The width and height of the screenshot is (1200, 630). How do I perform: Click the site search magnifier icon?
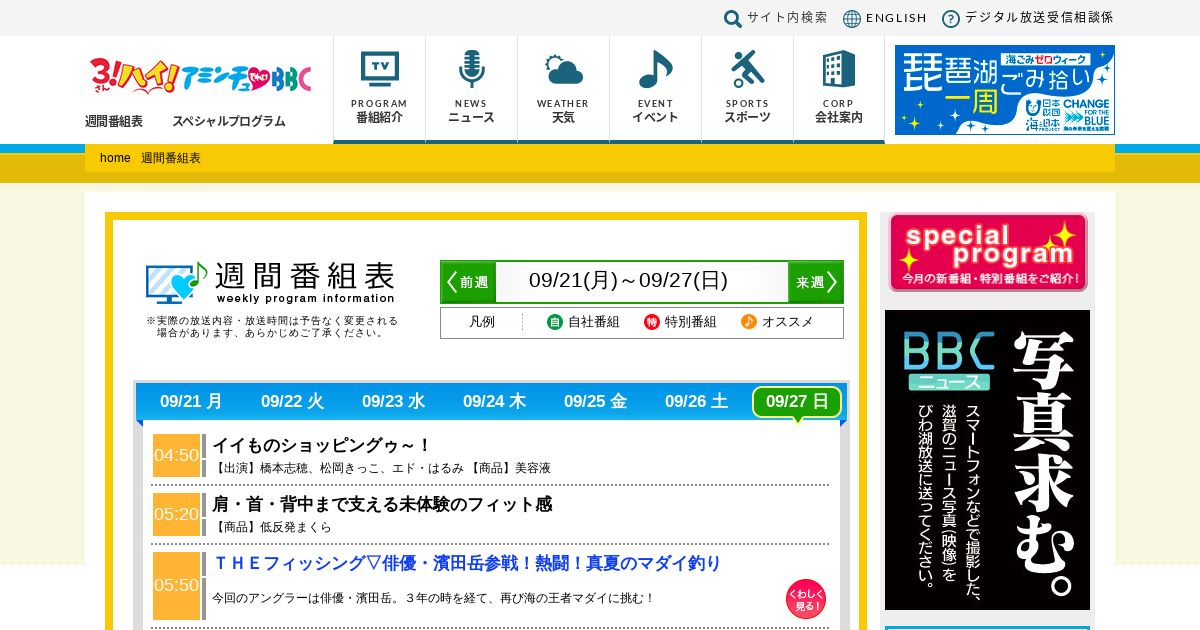[x=733, y=18]
